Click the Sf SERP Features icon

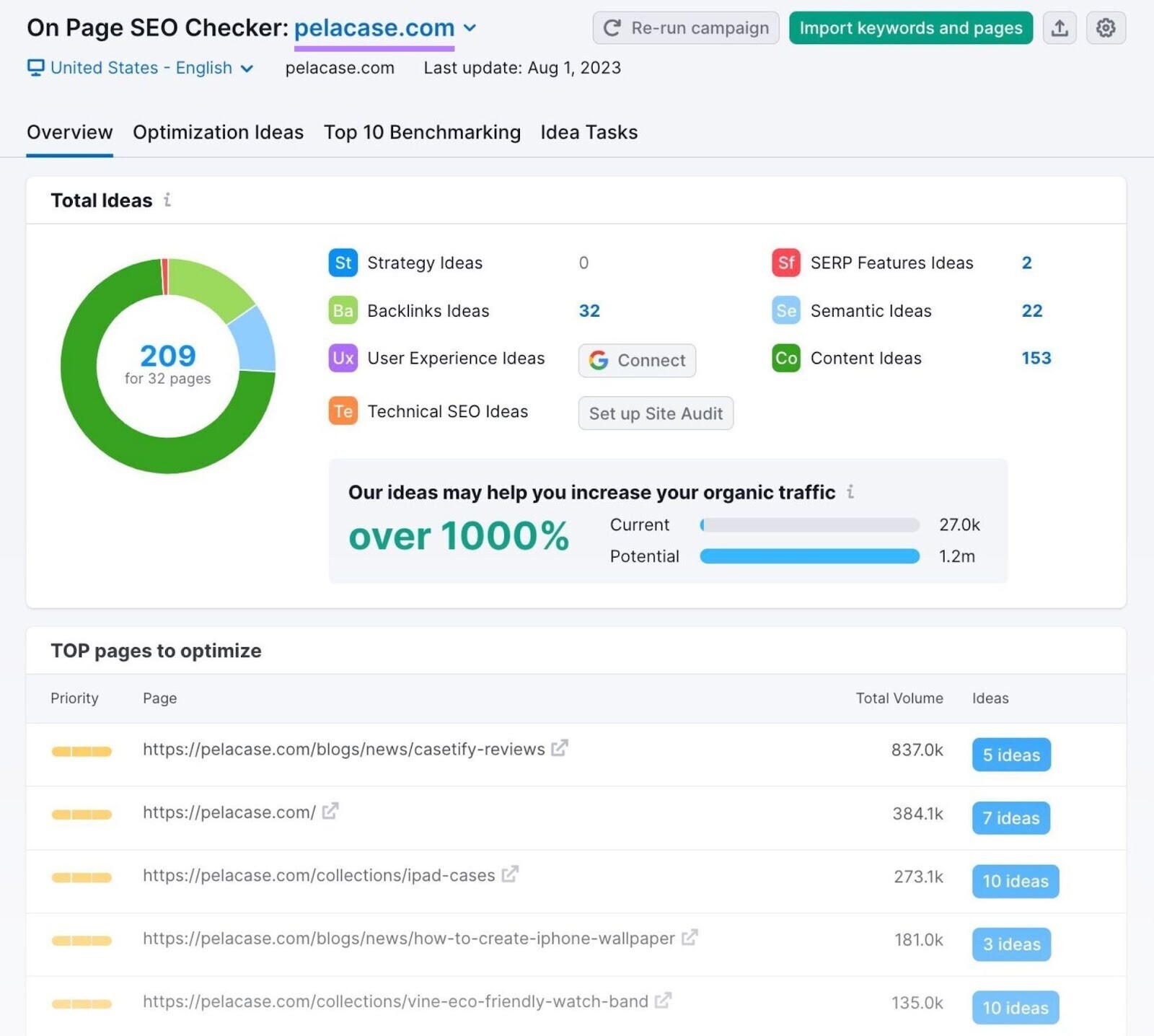pos(786,263)
